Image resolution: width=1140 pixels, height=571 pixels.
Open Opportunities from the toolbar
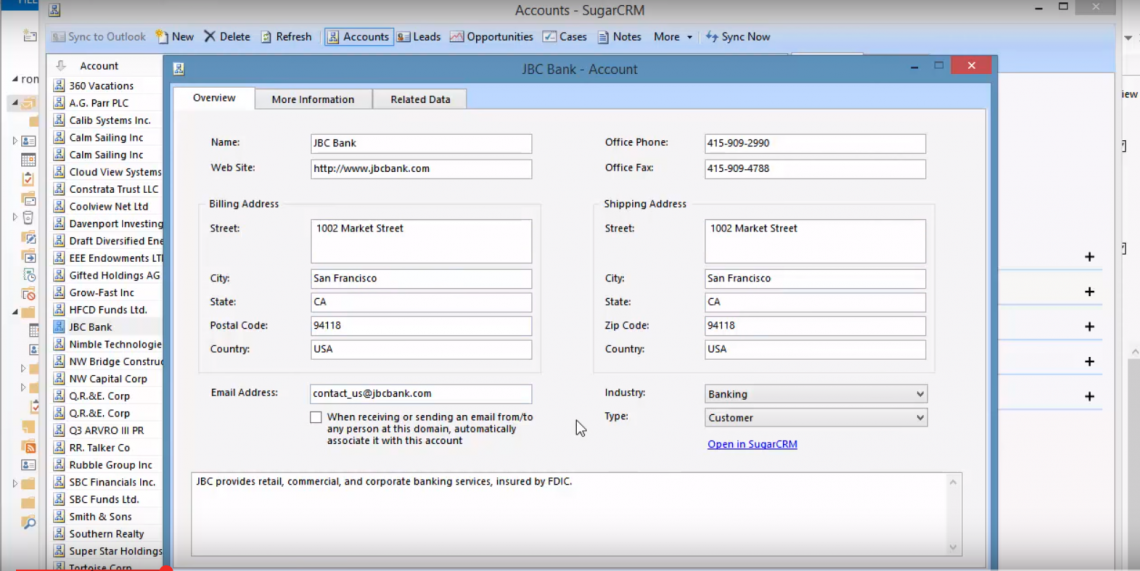tap(491, 36)
